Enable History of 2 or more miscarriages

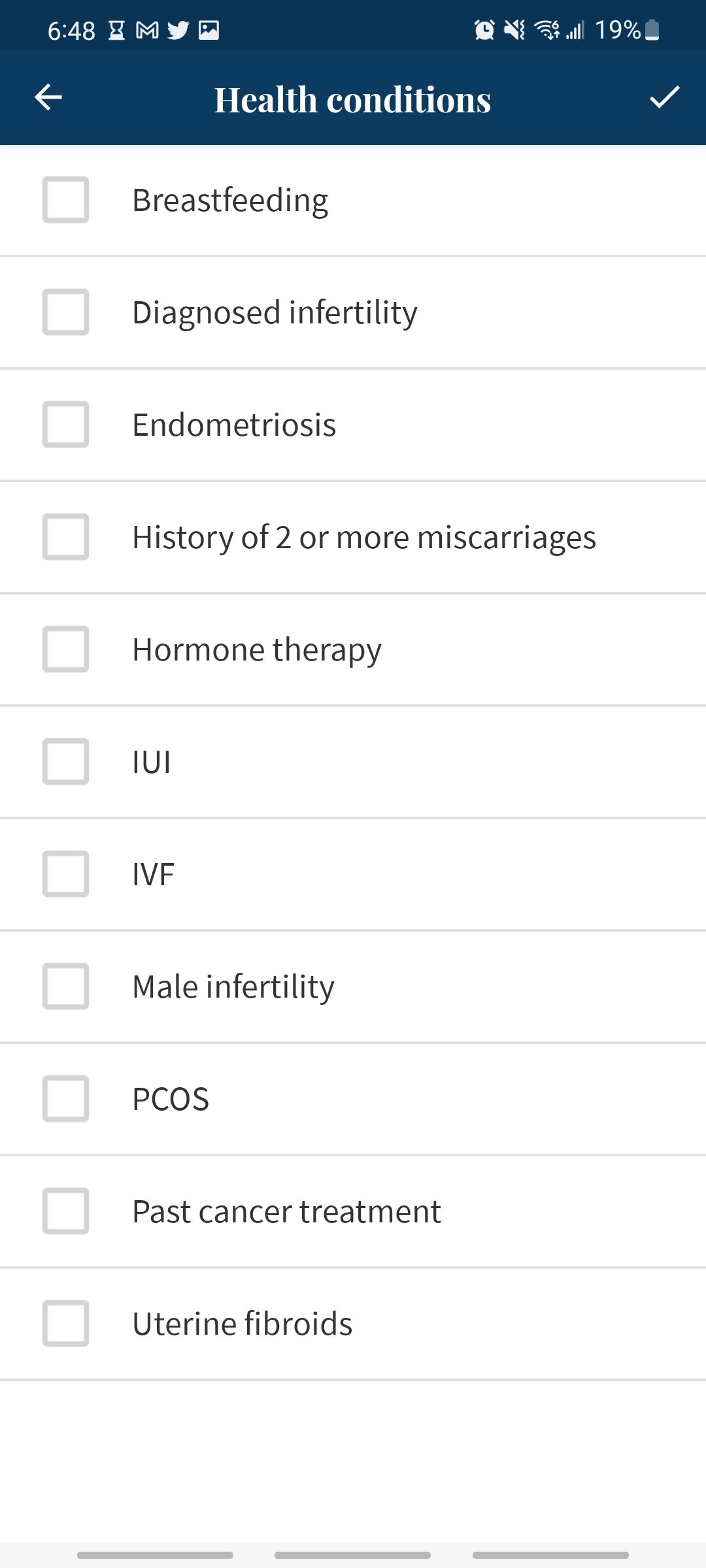pos(65,537)
